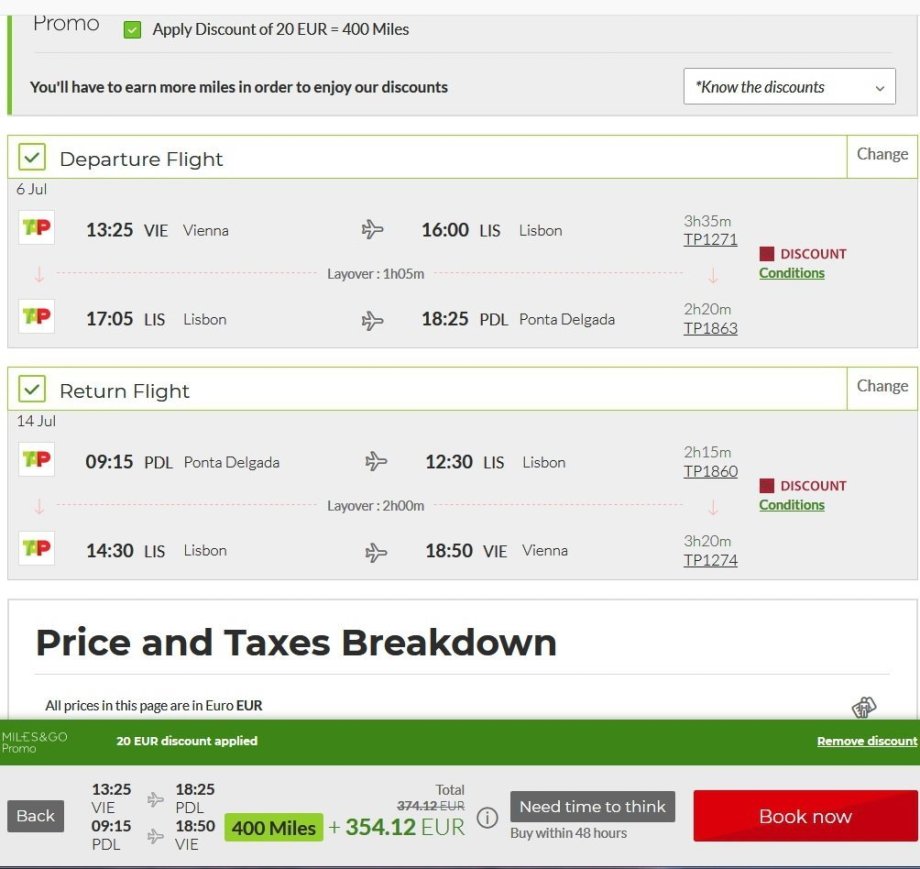Change the Return Flight selection
Viewport: 920px width, 869px height.
coord(882,387)
